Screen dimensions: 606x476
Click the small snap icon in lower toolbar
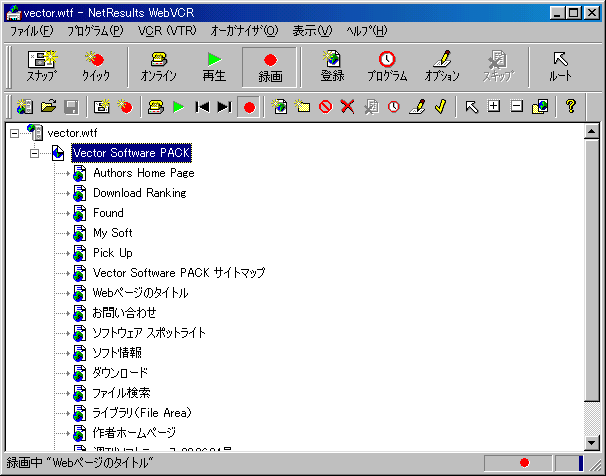[102, 106]
